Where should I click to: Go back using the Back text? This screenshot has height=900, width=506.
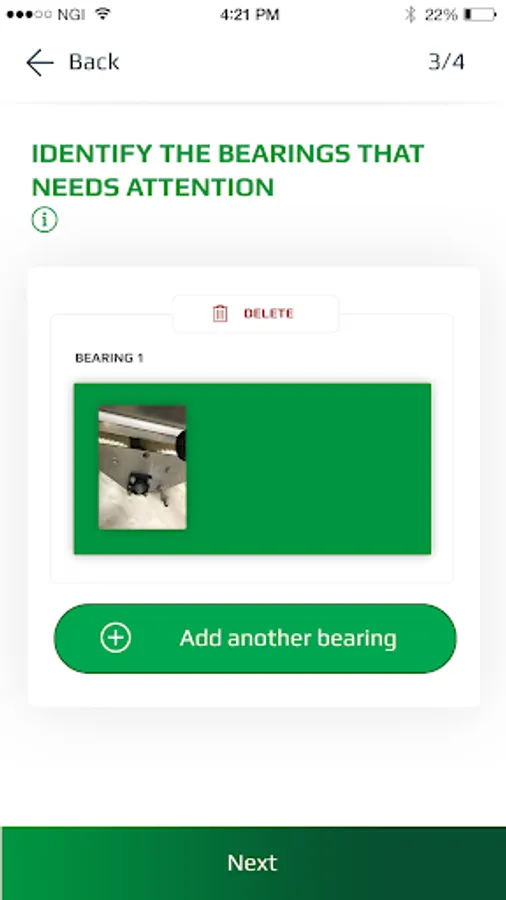(94, 61)
